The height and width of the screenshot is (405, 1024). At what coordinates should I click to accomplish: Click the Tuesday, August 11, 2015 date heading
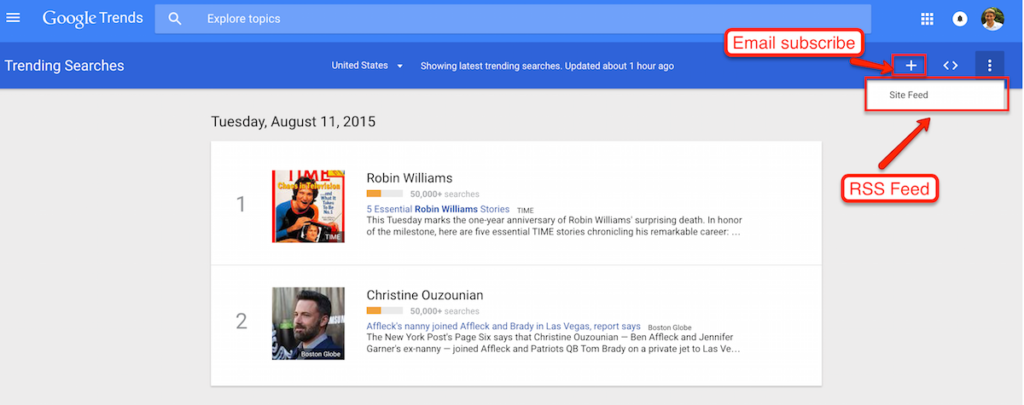point(293,122)
